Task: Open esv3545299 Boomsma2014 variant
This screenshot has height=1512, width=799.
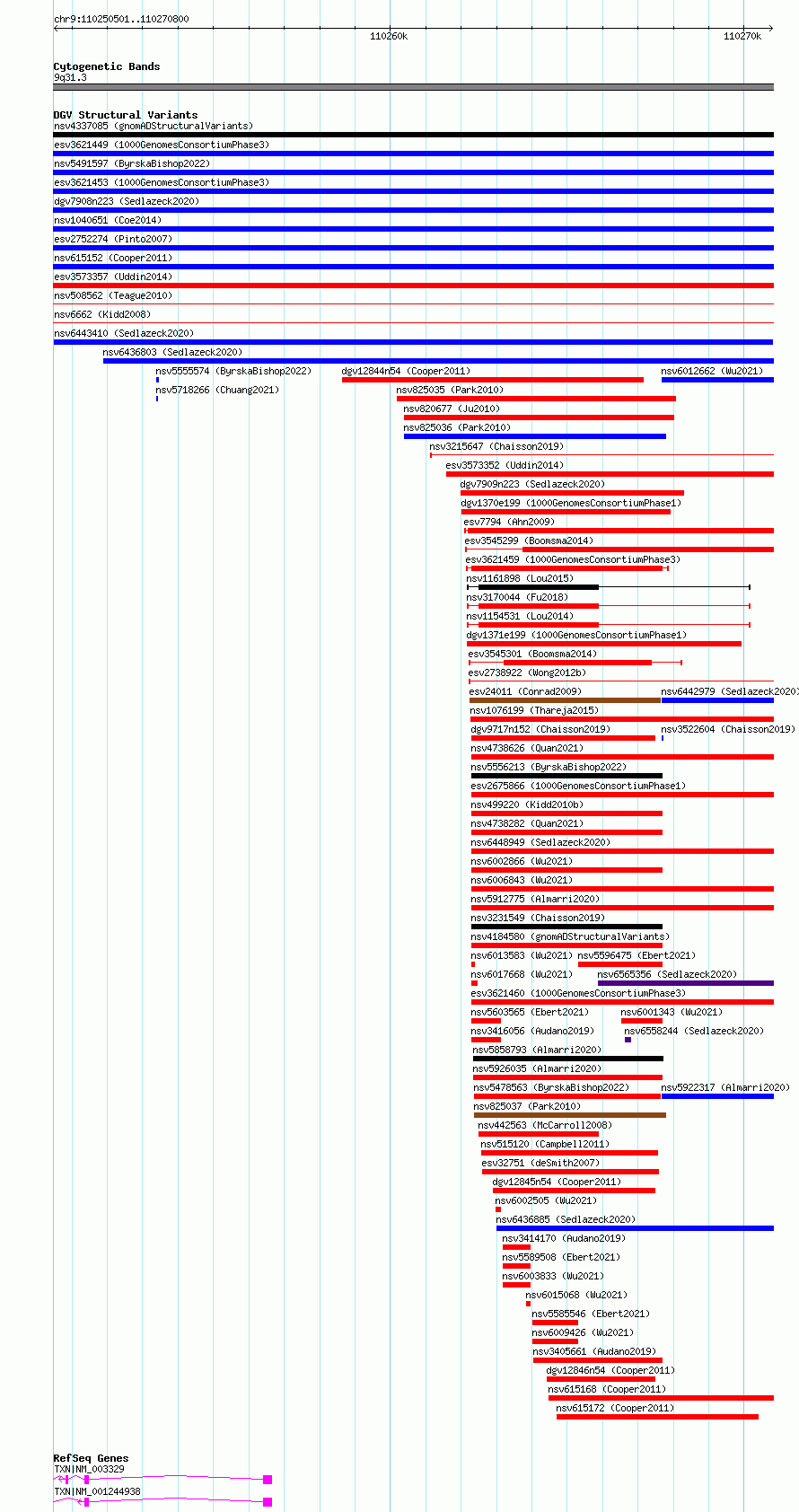Action: point(529,541)
